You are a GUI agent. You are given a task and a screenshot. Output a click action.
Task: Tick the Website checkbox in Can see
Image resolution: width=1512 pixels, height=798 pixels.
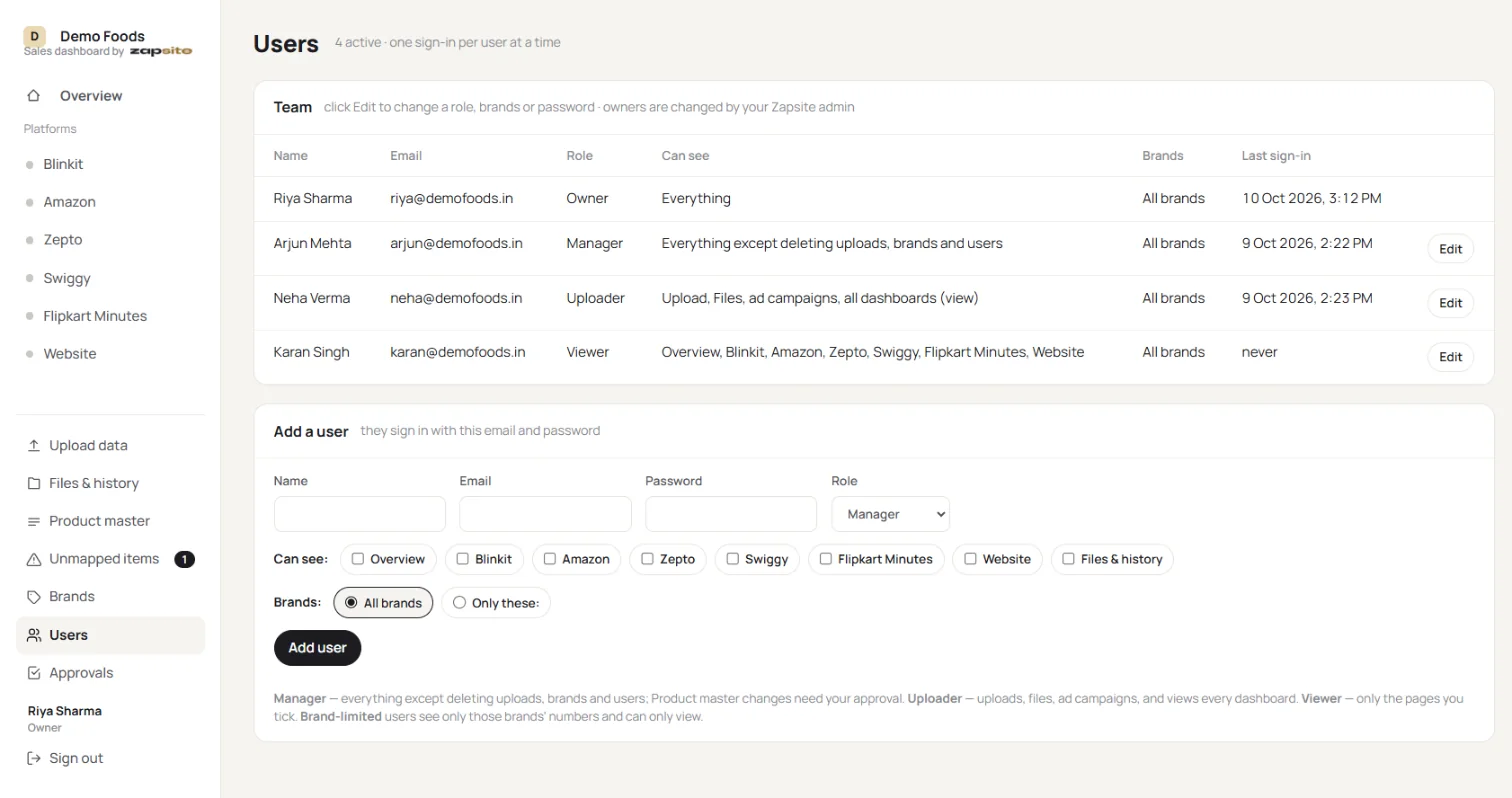[970, 559]
